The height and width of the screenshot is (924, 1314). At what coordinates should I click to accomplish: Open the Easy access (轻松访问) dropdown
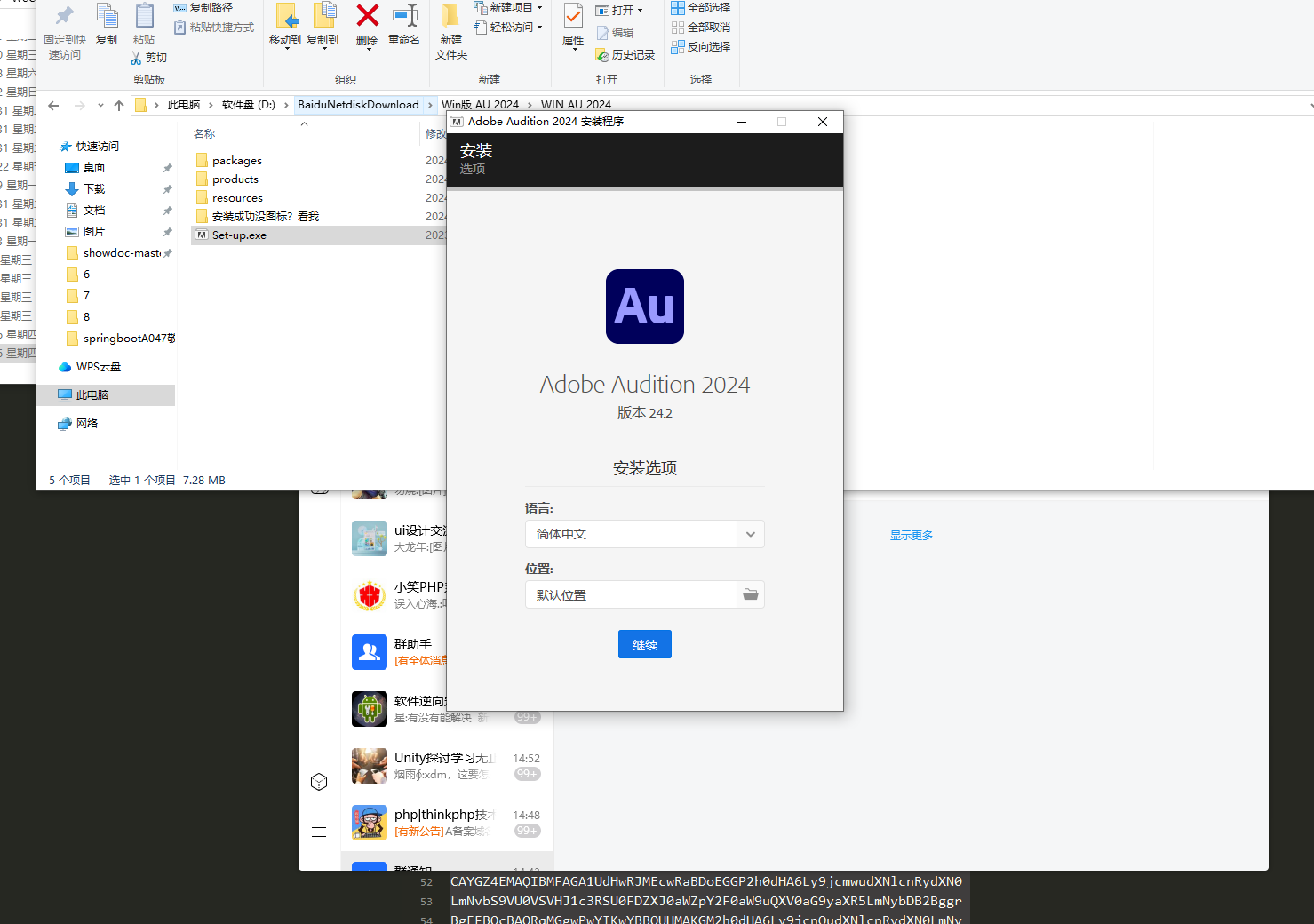pos(508,28)
